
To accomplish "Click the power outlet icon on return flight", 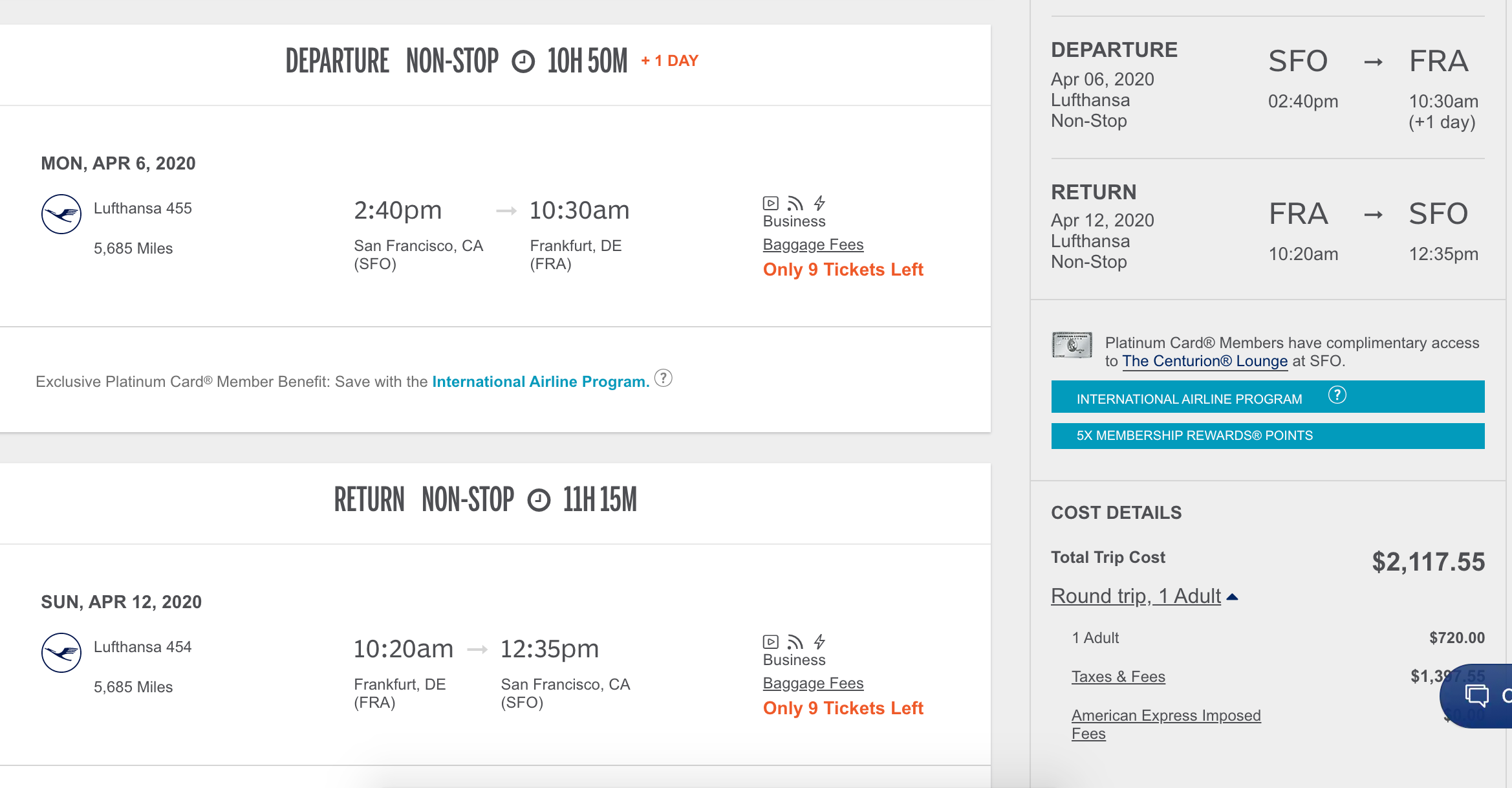I will click(819, 642).
